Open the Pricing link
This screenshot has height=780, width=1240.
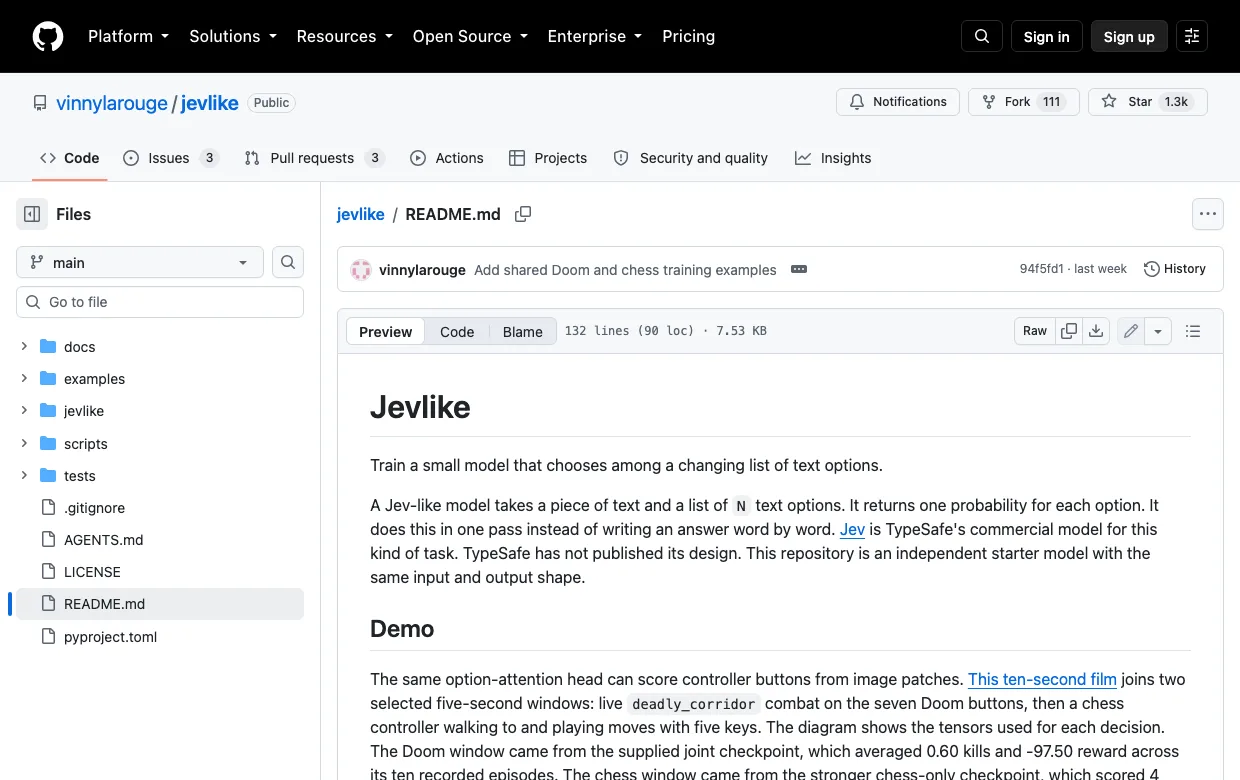click(x=688, y=36)
